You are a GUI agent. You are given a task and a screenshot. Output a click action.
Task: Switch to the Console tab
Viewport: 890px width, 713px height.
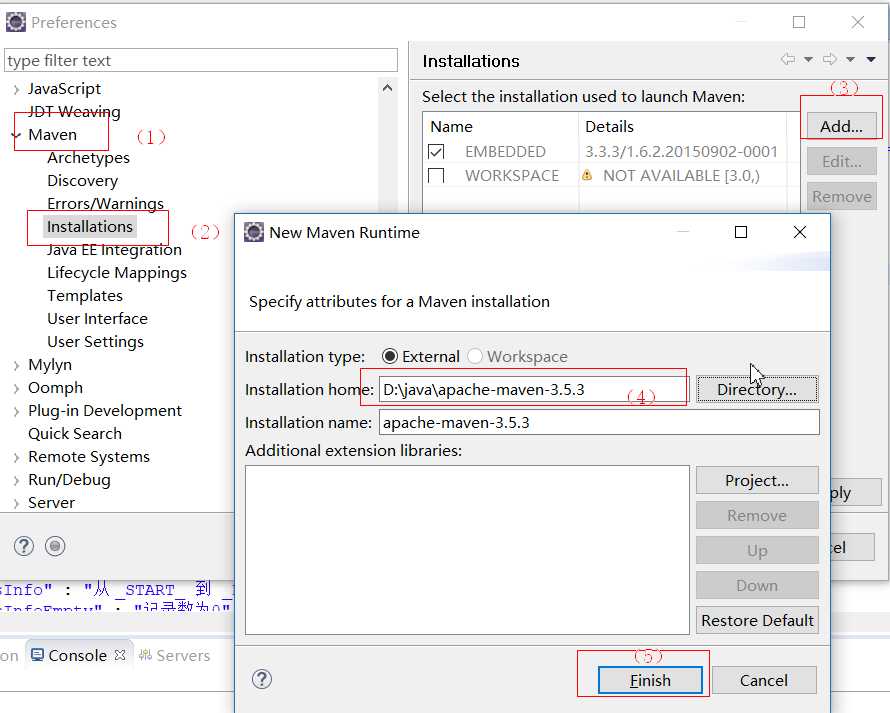77,655
